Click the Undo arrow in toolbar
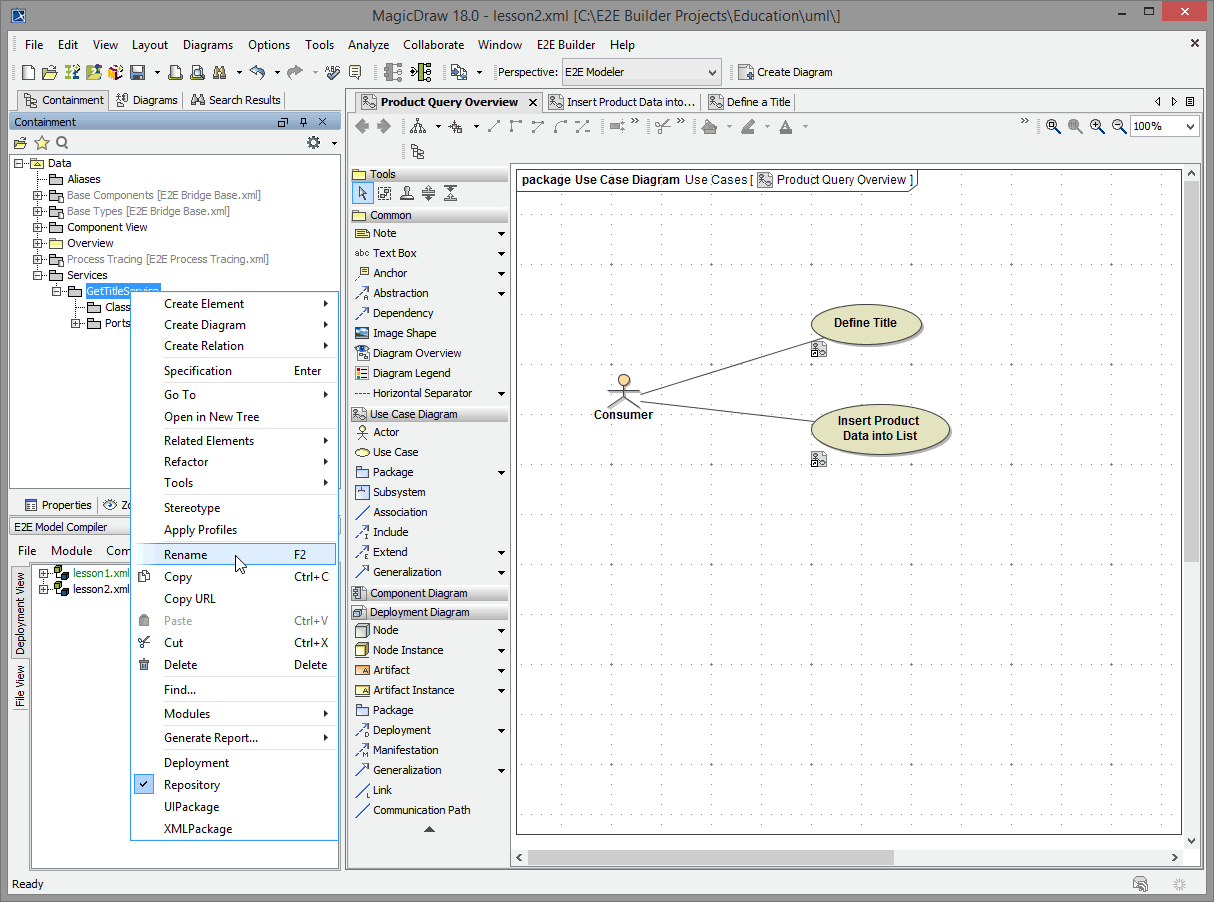Viewport: 1214px width, 902px height. [x=258, y=72]
